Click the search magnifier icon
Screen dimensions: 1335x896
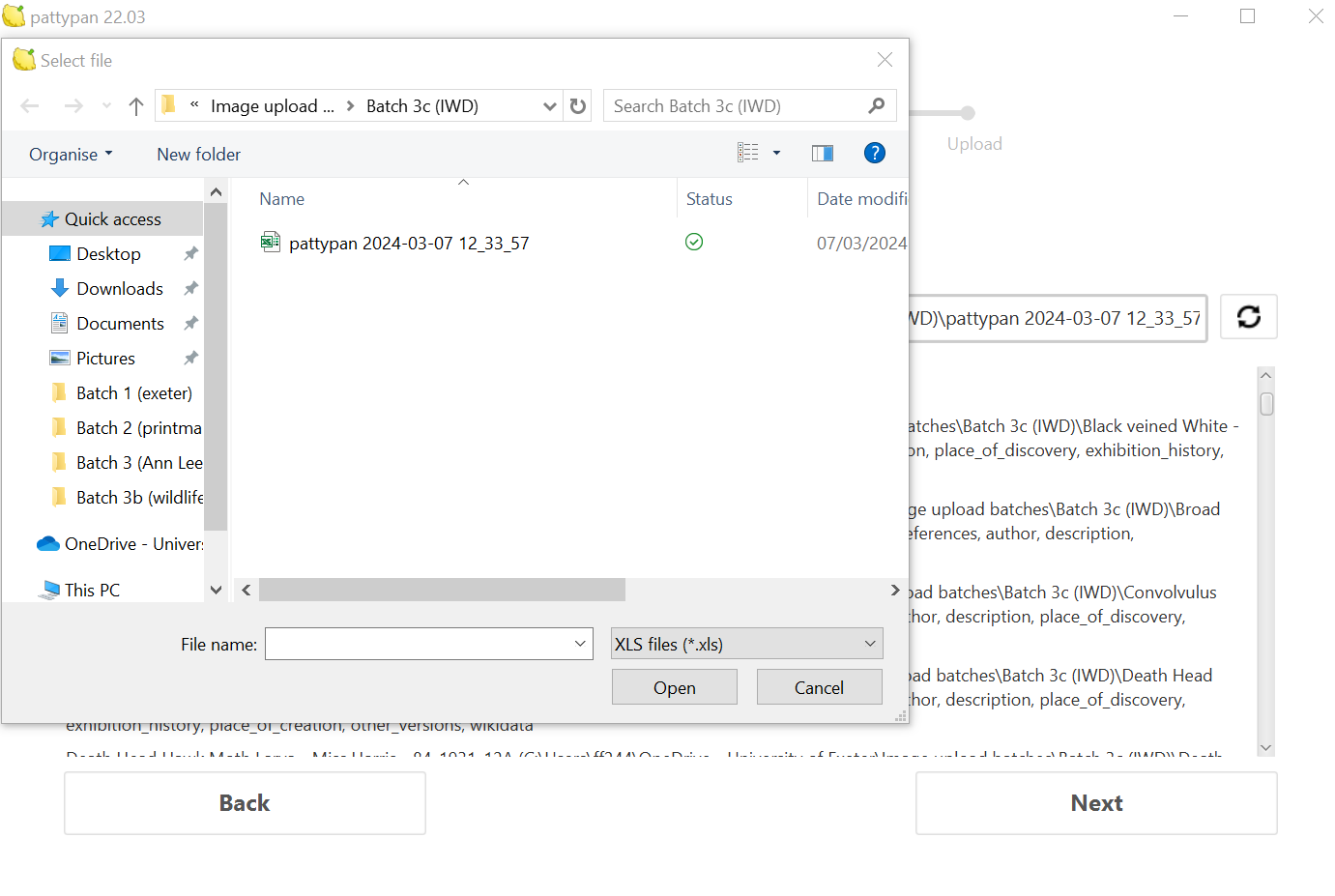point(877,105)
